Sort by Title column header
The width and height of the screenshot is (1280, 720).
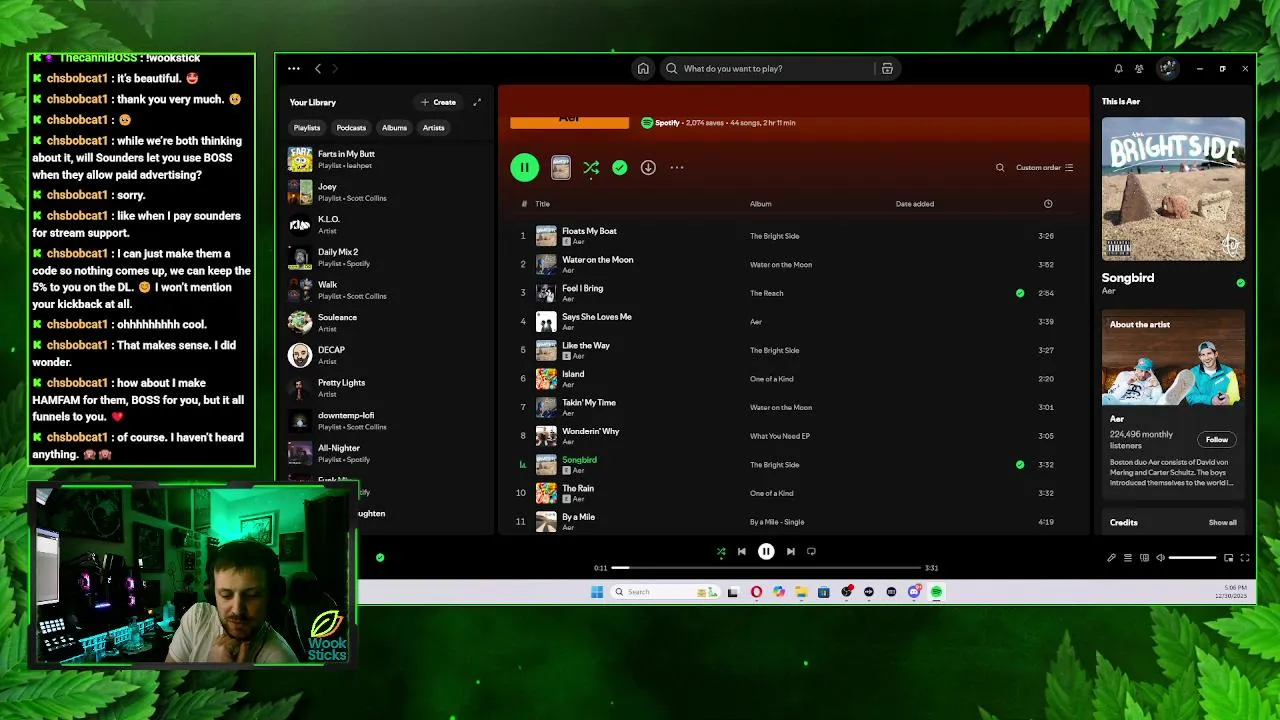pos(542,204)
